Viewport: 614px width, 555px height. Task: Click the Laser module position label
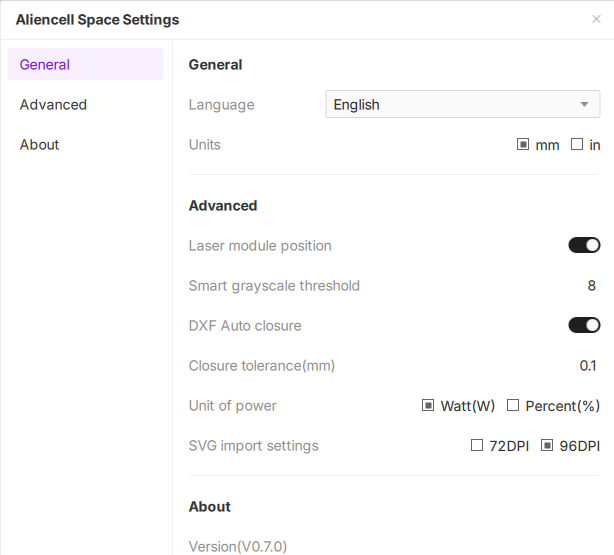[260, 245]
